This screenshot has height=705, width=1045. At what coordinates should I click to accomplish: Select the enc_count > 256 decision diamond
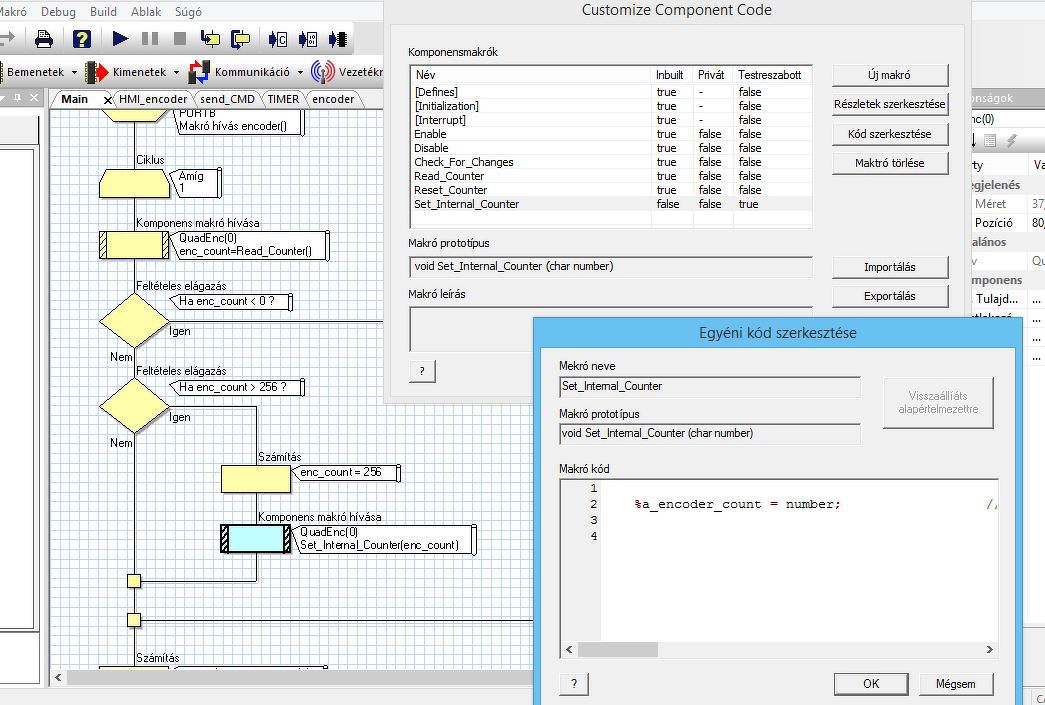coord(135,406)
